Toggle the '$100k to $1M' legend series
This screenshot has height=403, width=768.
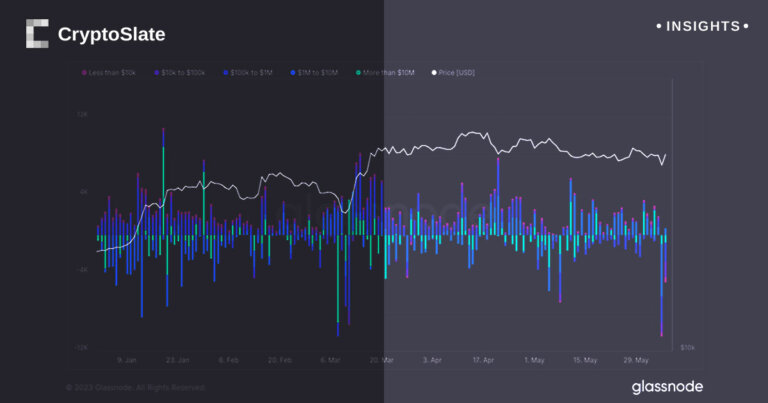point(247,72)
